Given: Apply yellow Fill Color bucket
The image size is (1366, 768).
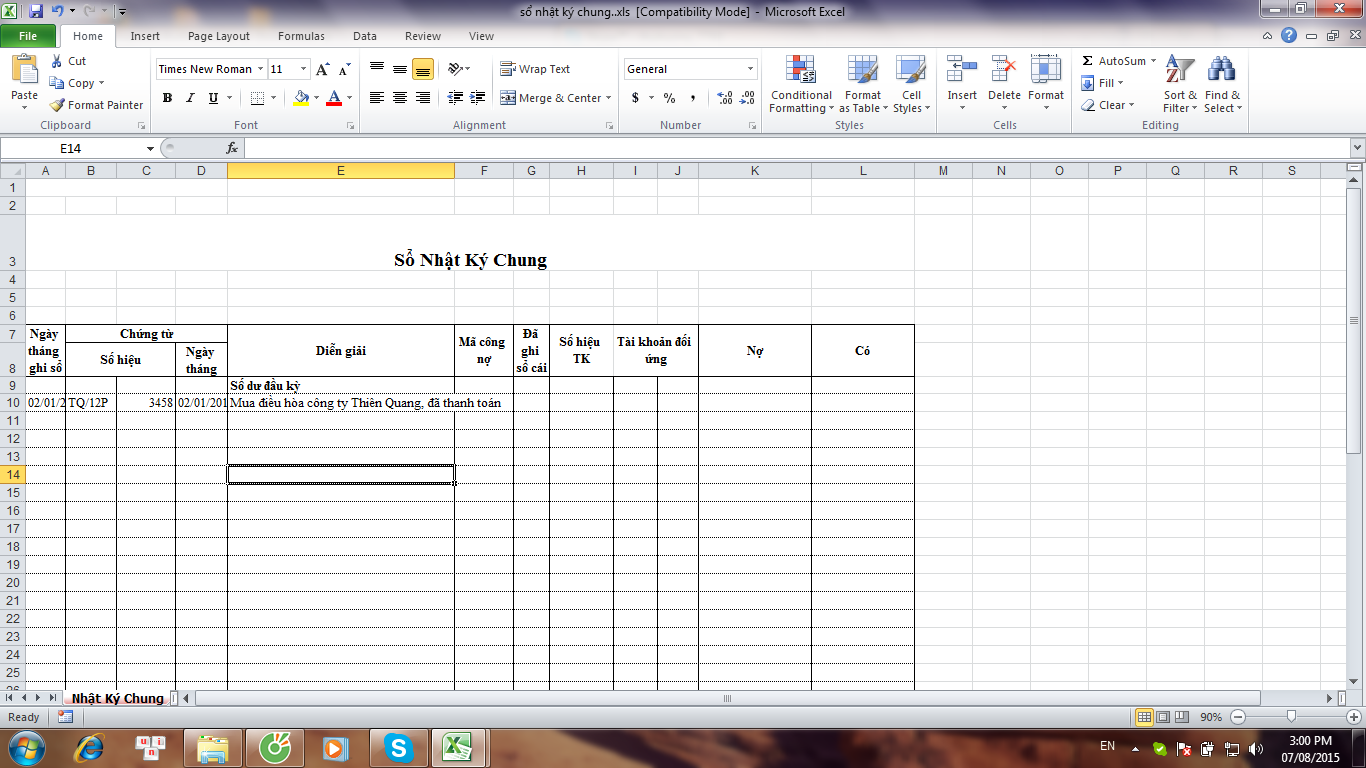Looking at the screenshot, I should pyautogui.click(x=301, y=98).
